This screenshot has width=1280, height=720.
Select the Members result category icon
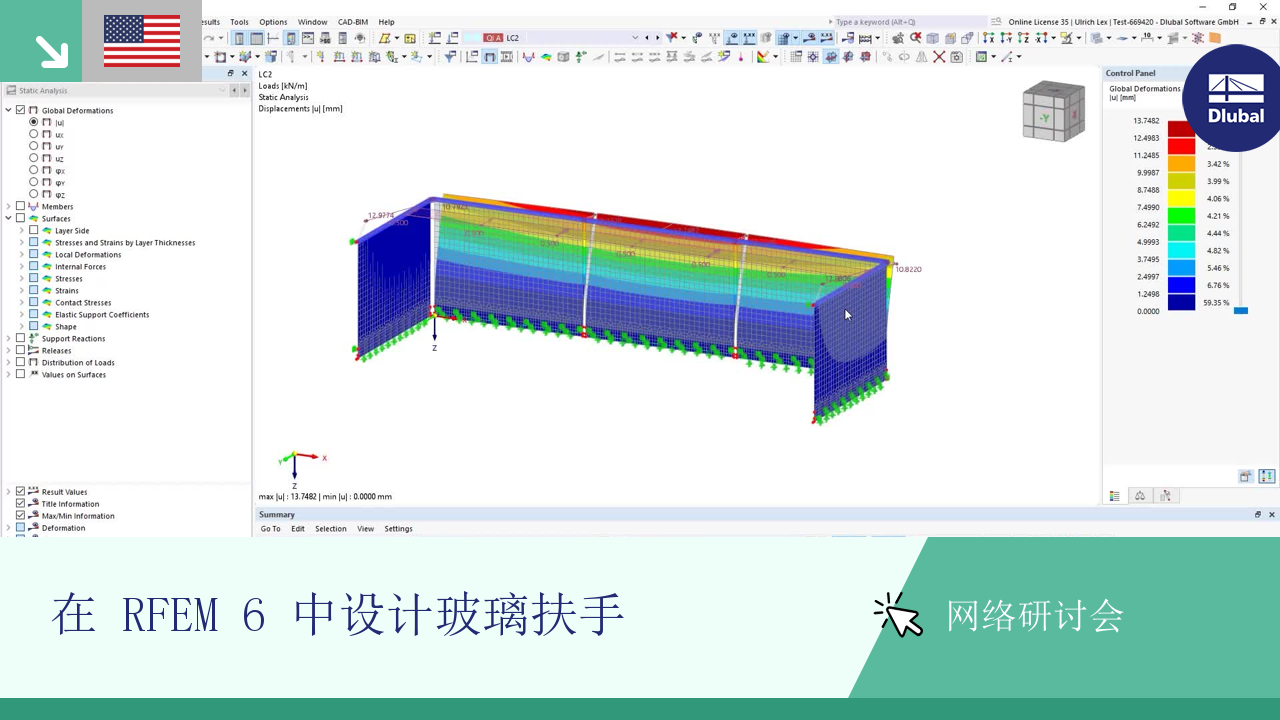pos(31,206)
